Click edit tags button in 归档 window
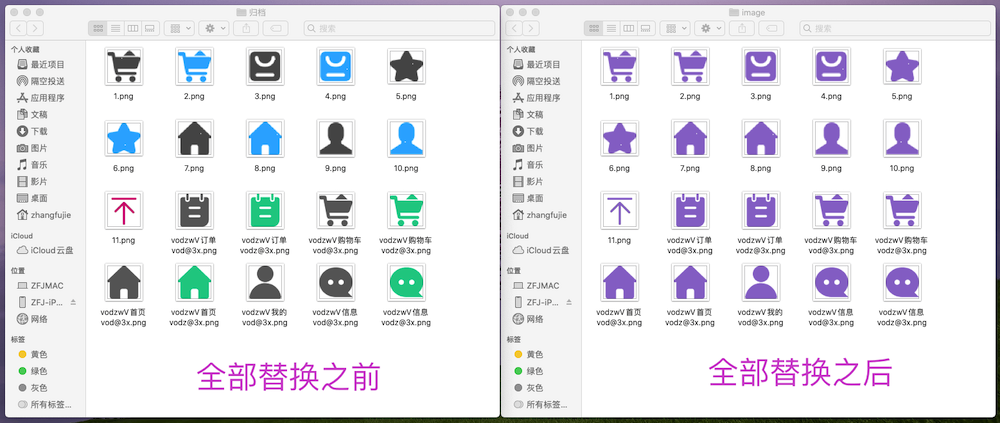The width and height of the screenshot is (1000, 423). (276, 28)
